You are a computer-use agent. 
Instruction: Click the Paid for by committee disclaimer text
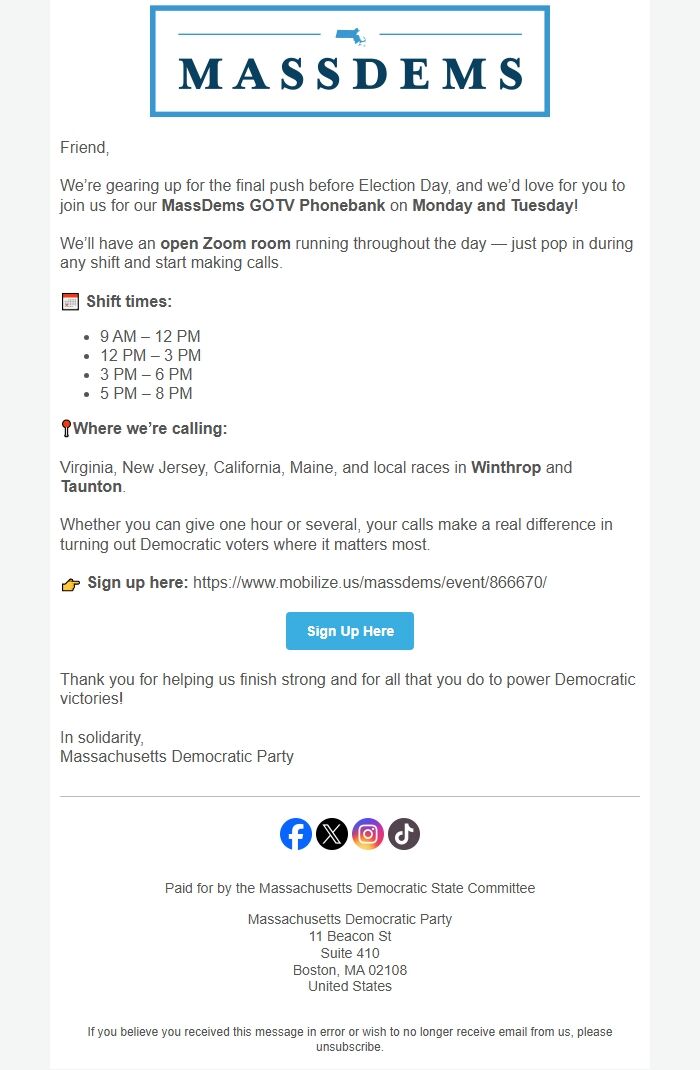[x=349, y=888]
